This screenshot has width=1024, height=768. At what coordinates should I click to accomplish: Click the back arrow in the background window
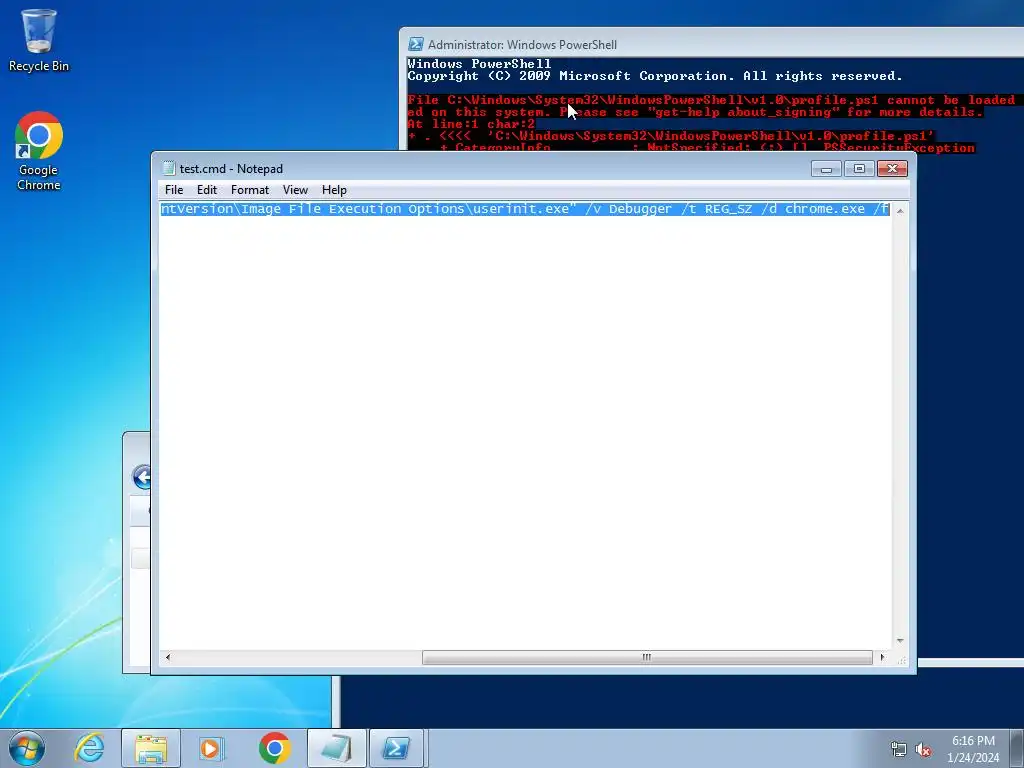(141, 477)
